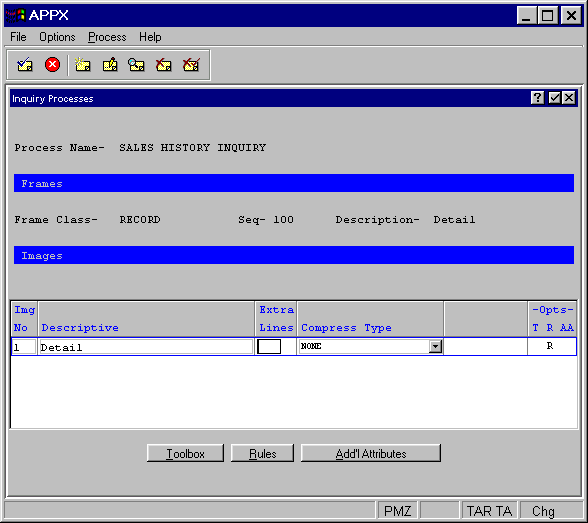Minimize the APPX window
The width and height of the screenshot is (588, 523).
(x=526, y=15)
